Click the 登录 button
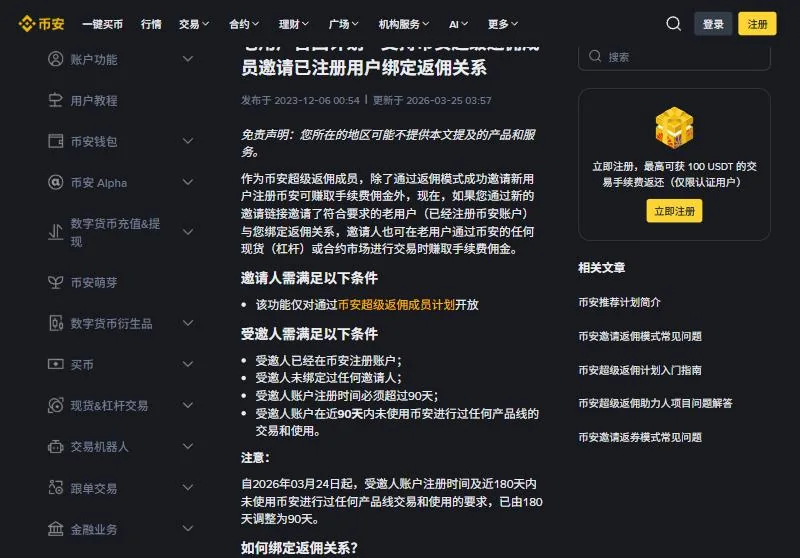Screen dimensions: 800x558 point(713,24)
